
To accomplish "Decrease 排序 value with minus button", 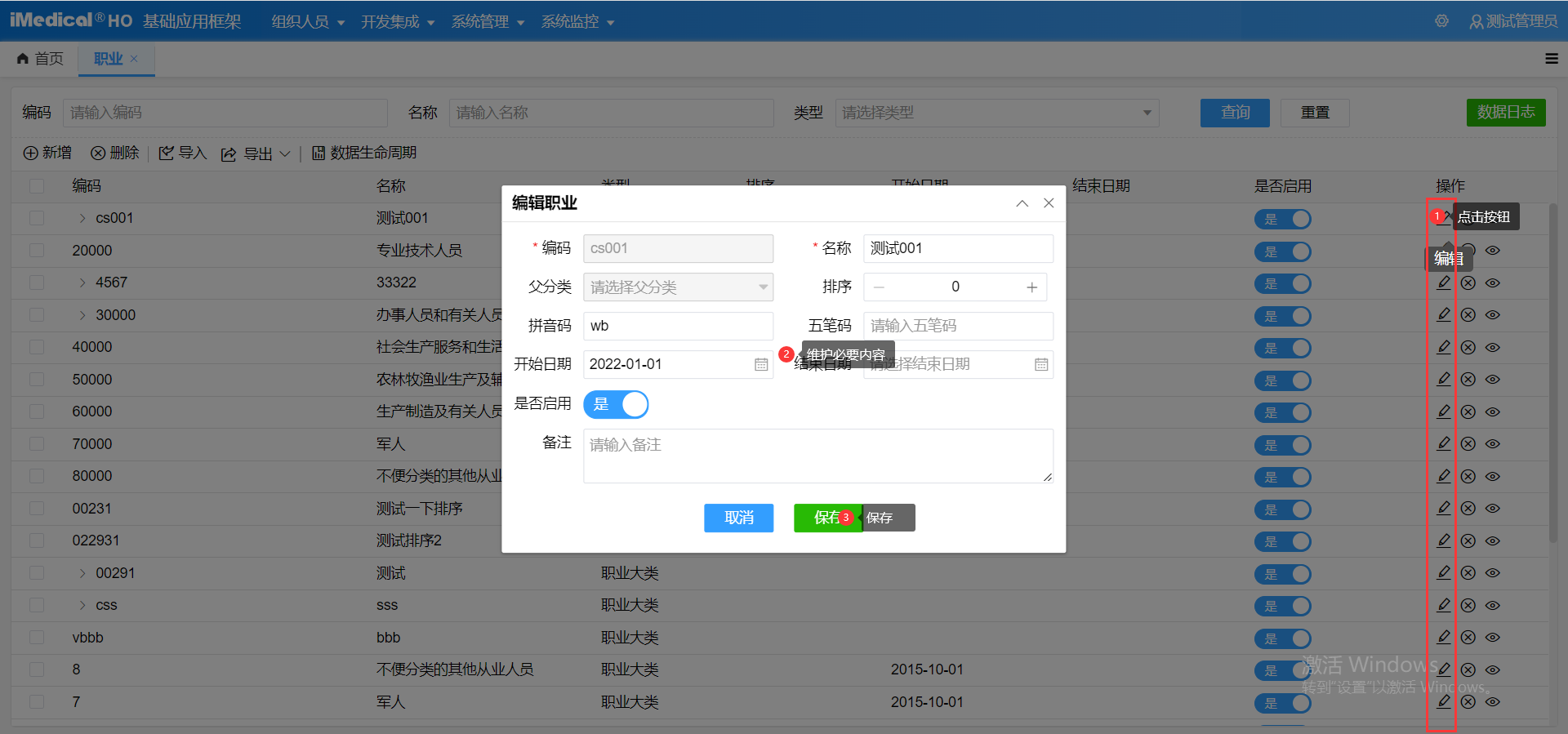I will (879, 287).
